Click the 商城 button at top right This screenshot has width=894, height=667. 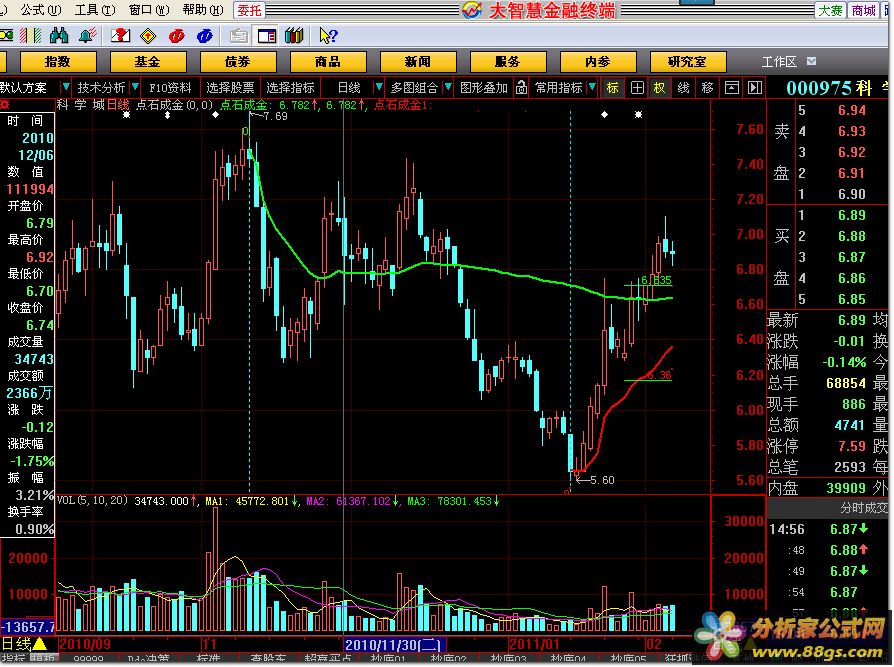(x=863, y=10)
